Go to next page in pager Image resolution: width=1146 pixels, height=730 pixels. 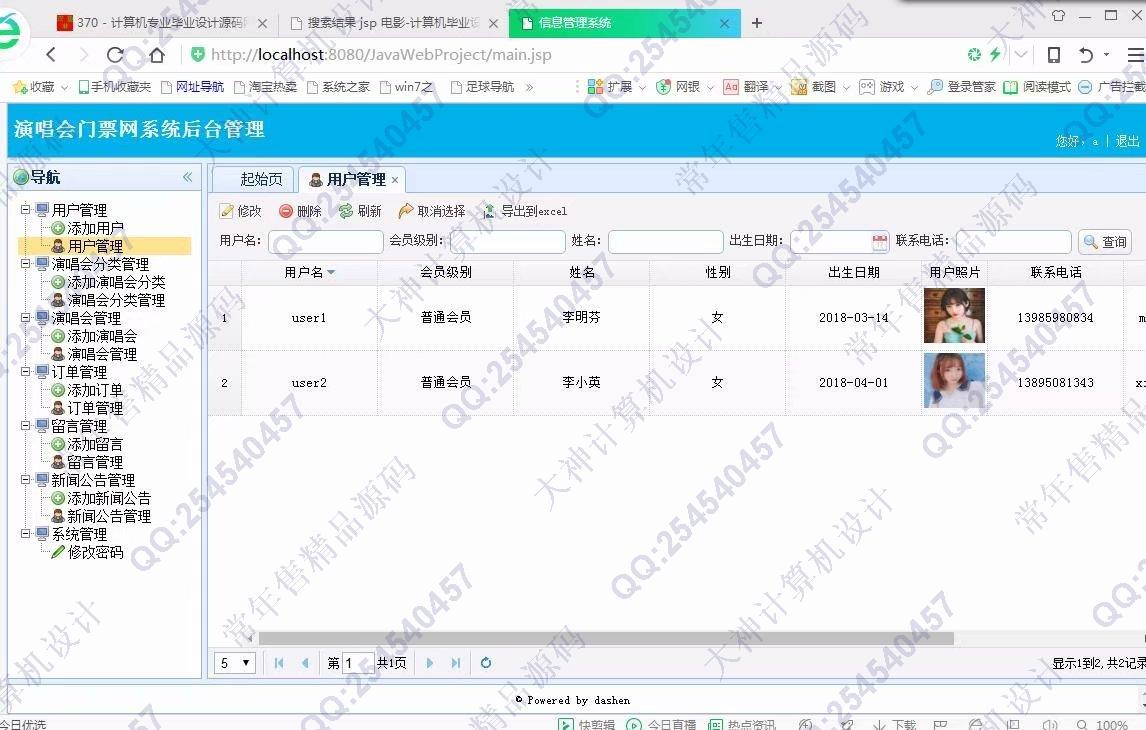pos(430,663)
